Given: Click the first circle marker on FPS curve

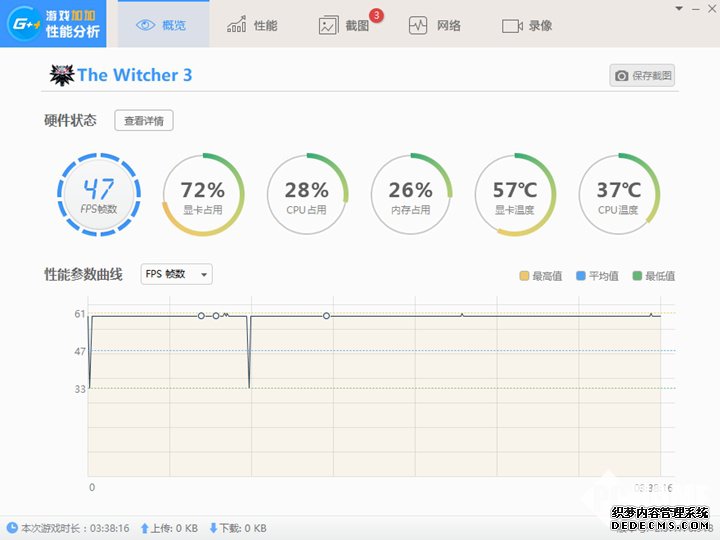Looking at the screenshot, I should tap(201, 315).
